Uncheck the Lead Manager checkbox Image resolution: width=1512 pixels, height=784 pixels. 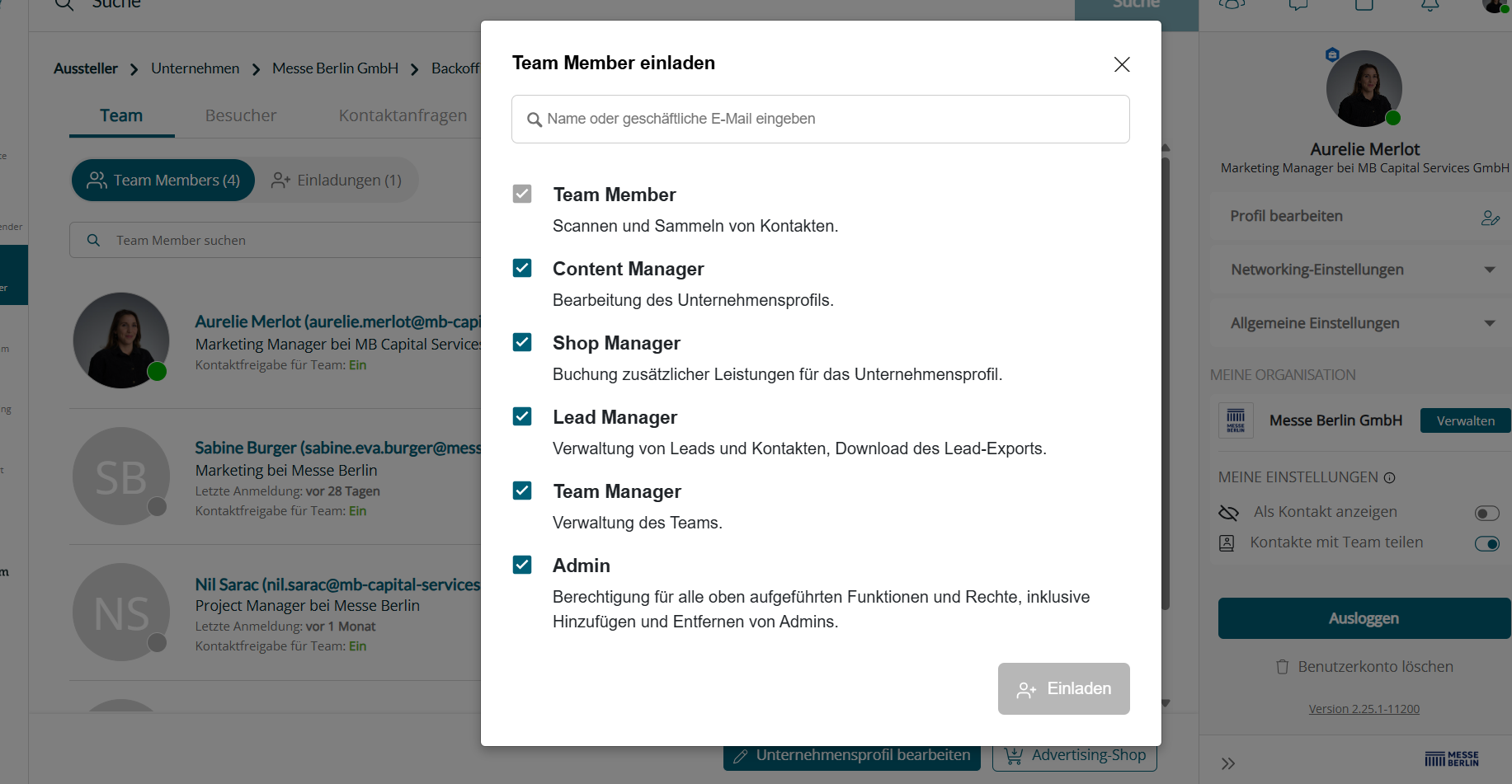pyautogui.click(x=522, y=416)
